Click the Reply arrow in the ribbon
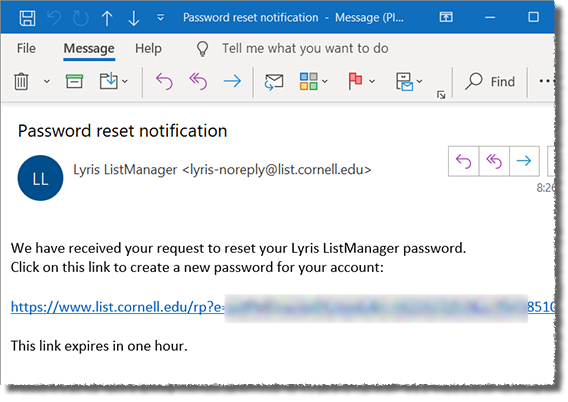This screenshot has width=568, height=402. (x=164, y=81)
